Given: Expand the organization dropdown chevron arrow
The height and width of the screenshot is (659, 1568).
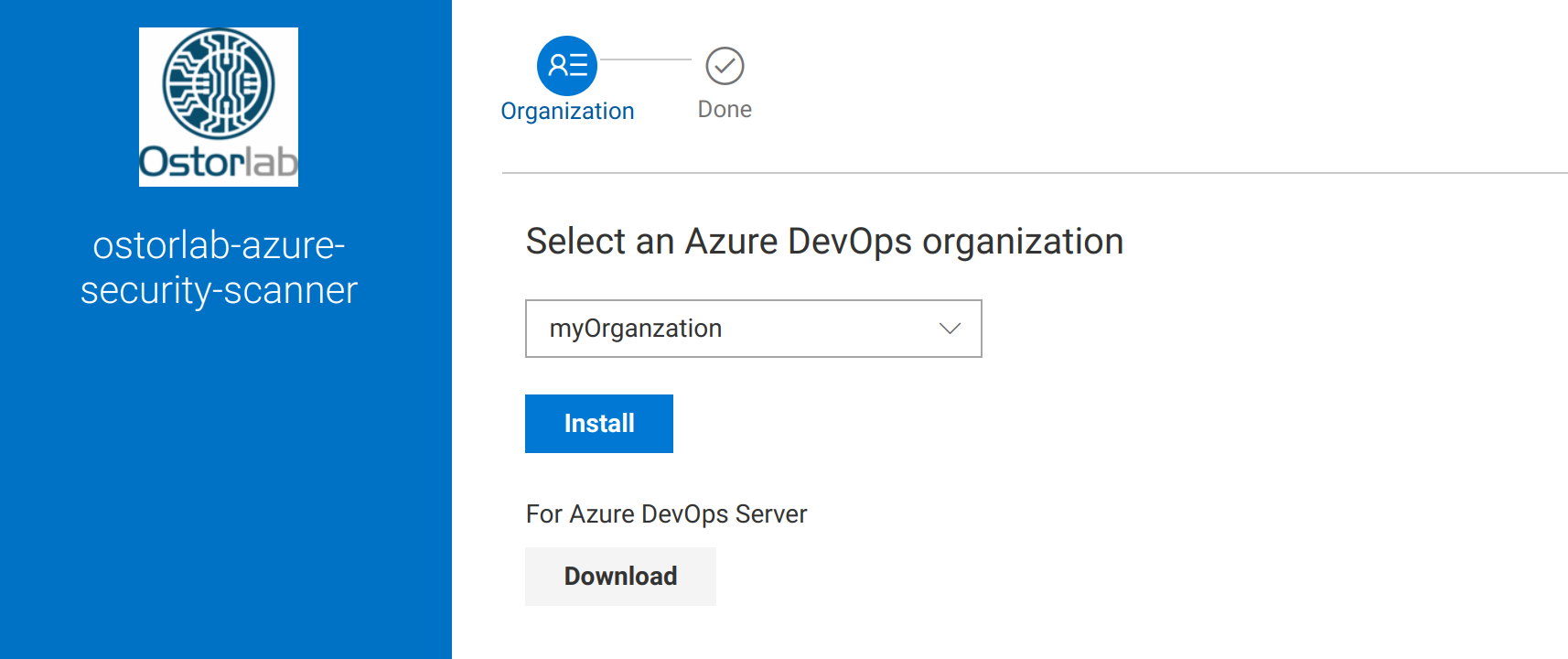Looking at the screenshot, I should (950, 329).
